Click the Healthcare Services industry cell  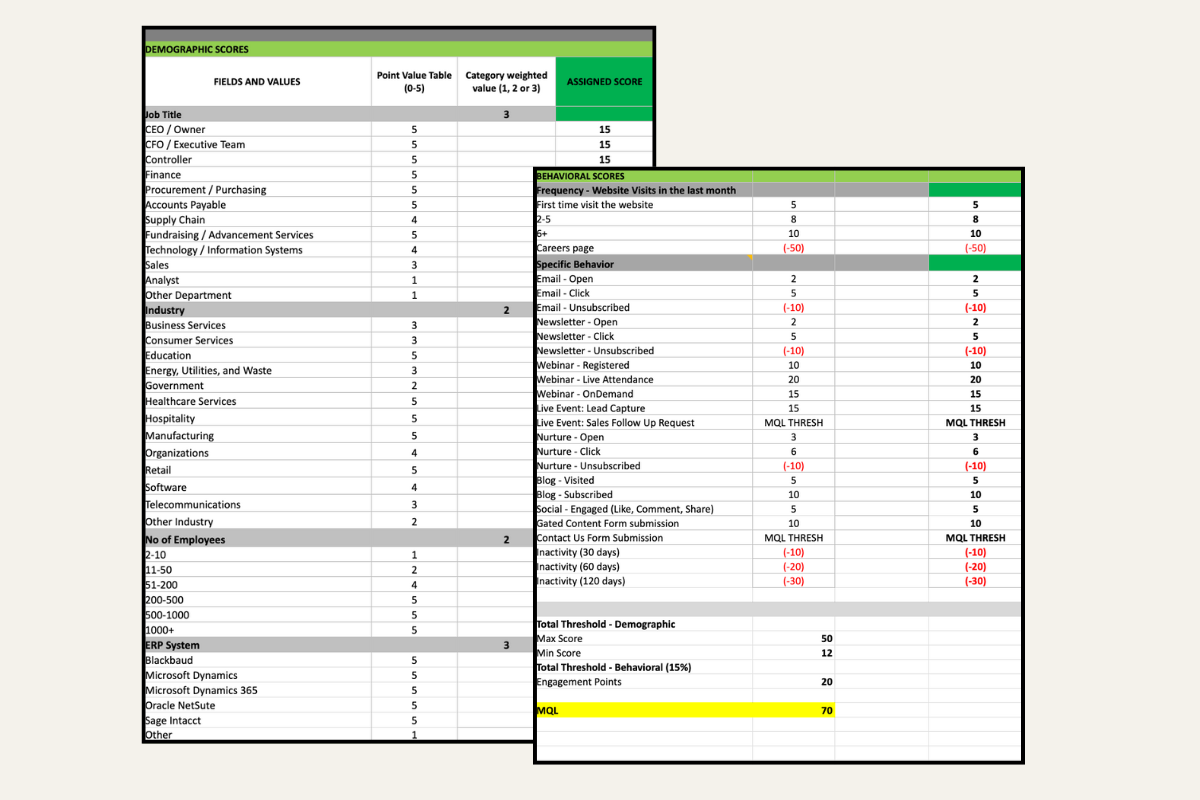click(190, 401)
